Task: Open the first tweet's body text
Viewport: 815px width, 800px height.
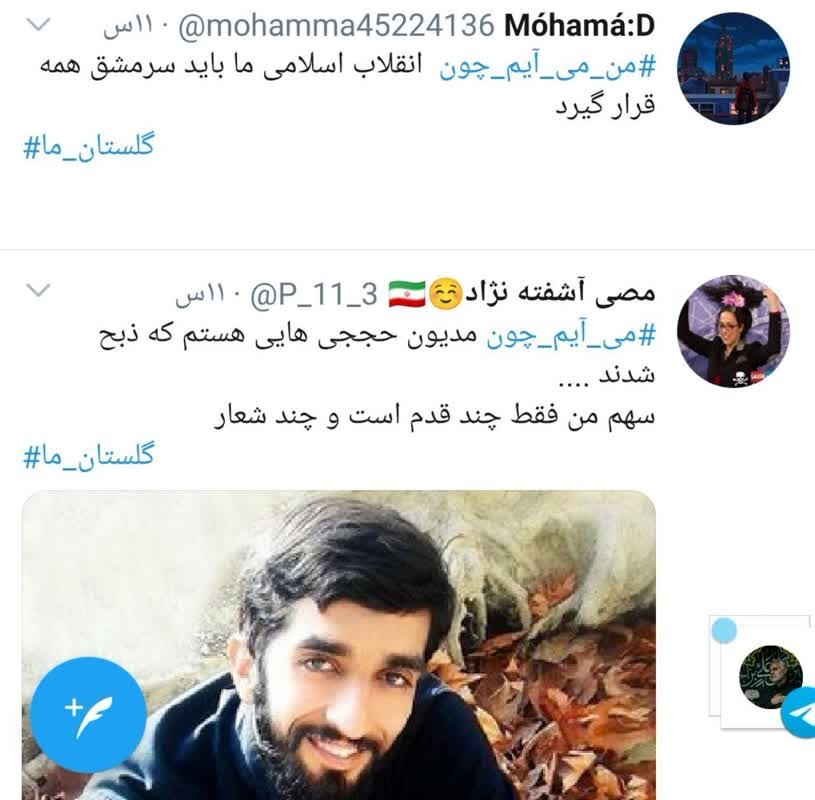Action: coord(347,87)
